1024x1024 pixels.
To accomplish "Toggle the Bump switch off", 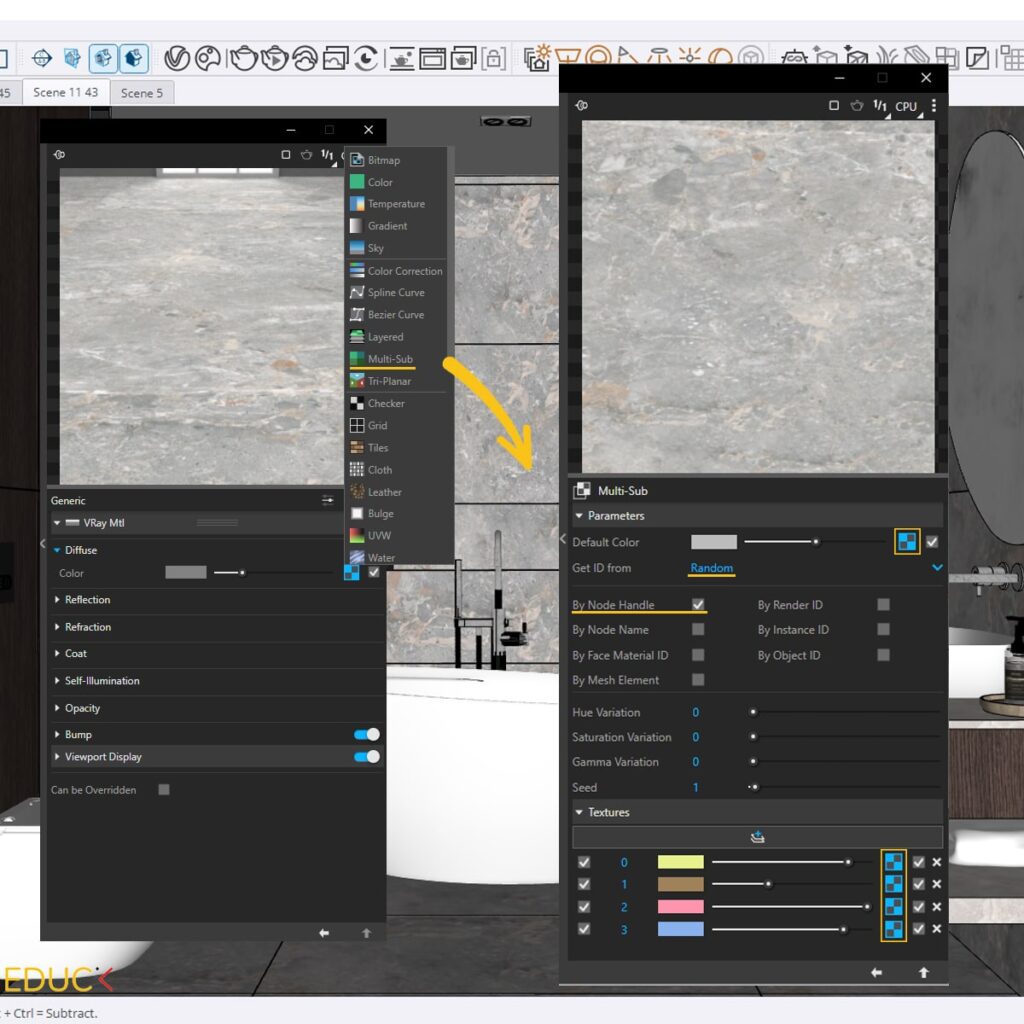I will click(x=367, y=734).
